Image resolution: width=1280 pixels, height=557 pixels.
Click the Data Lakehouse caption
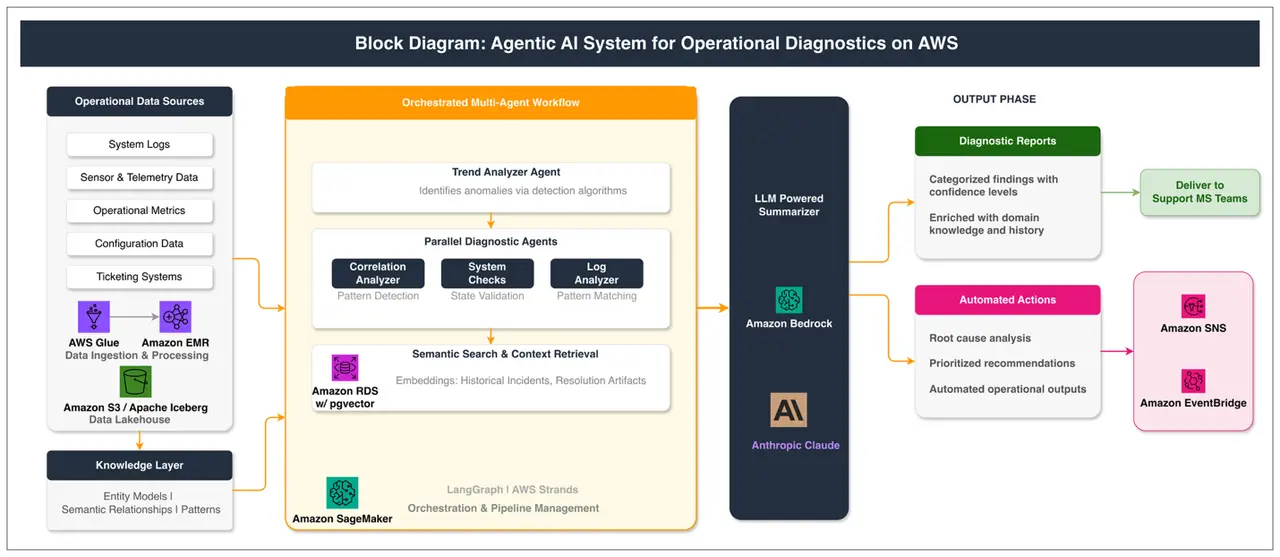click(x=129, y=420)
